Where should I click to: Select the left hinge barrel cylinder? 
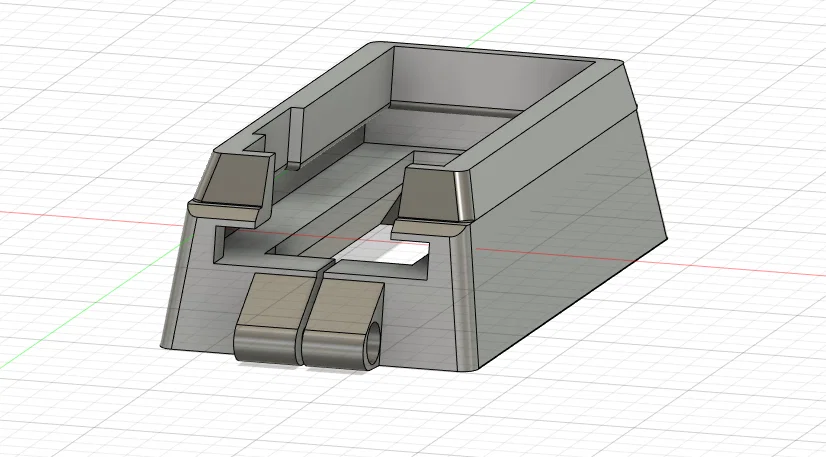pos(266,345)
